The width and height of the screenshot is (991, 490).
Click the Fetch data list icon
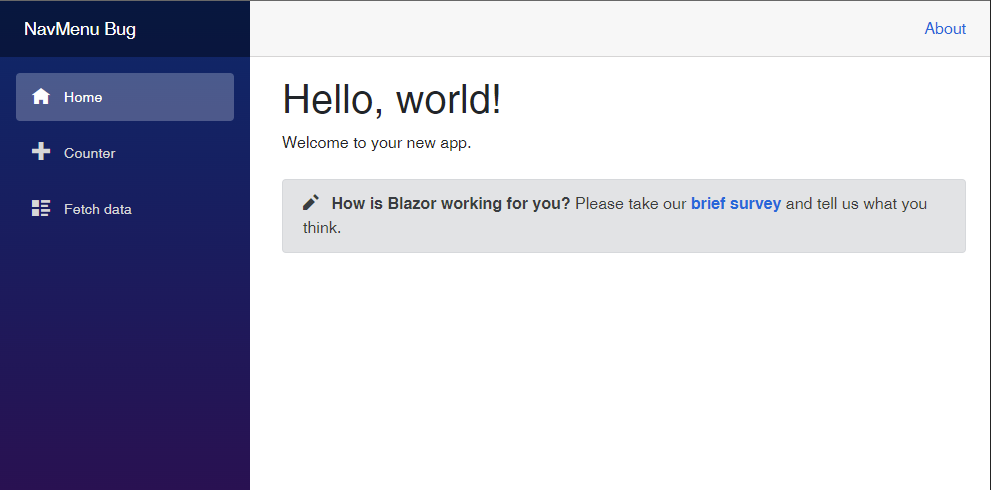point(41,209)
